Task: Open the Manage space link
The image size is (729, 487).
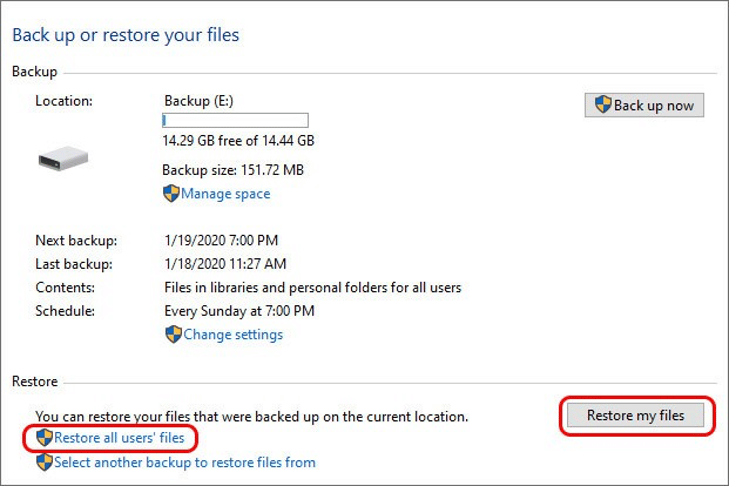Action: tap(225, 193)
